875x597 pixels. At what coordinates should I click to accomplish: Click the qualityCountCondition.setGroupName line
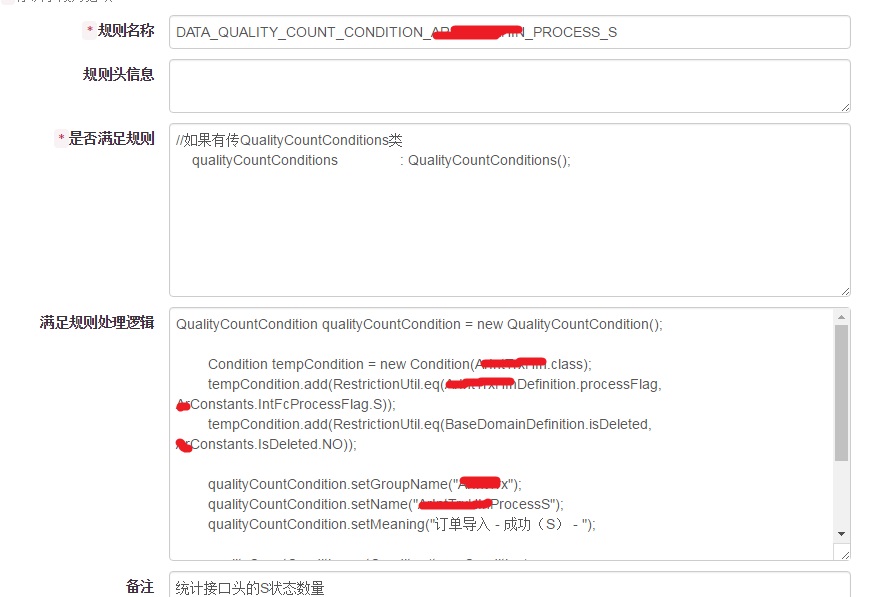pyautogui.click(x=365, y=484)
